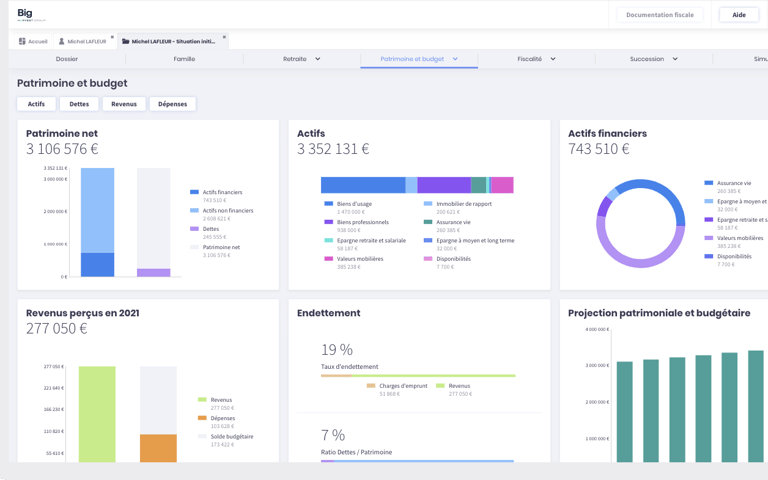Click the Actifs financiers donut chart
768x480 pixels.
point(641,223)
